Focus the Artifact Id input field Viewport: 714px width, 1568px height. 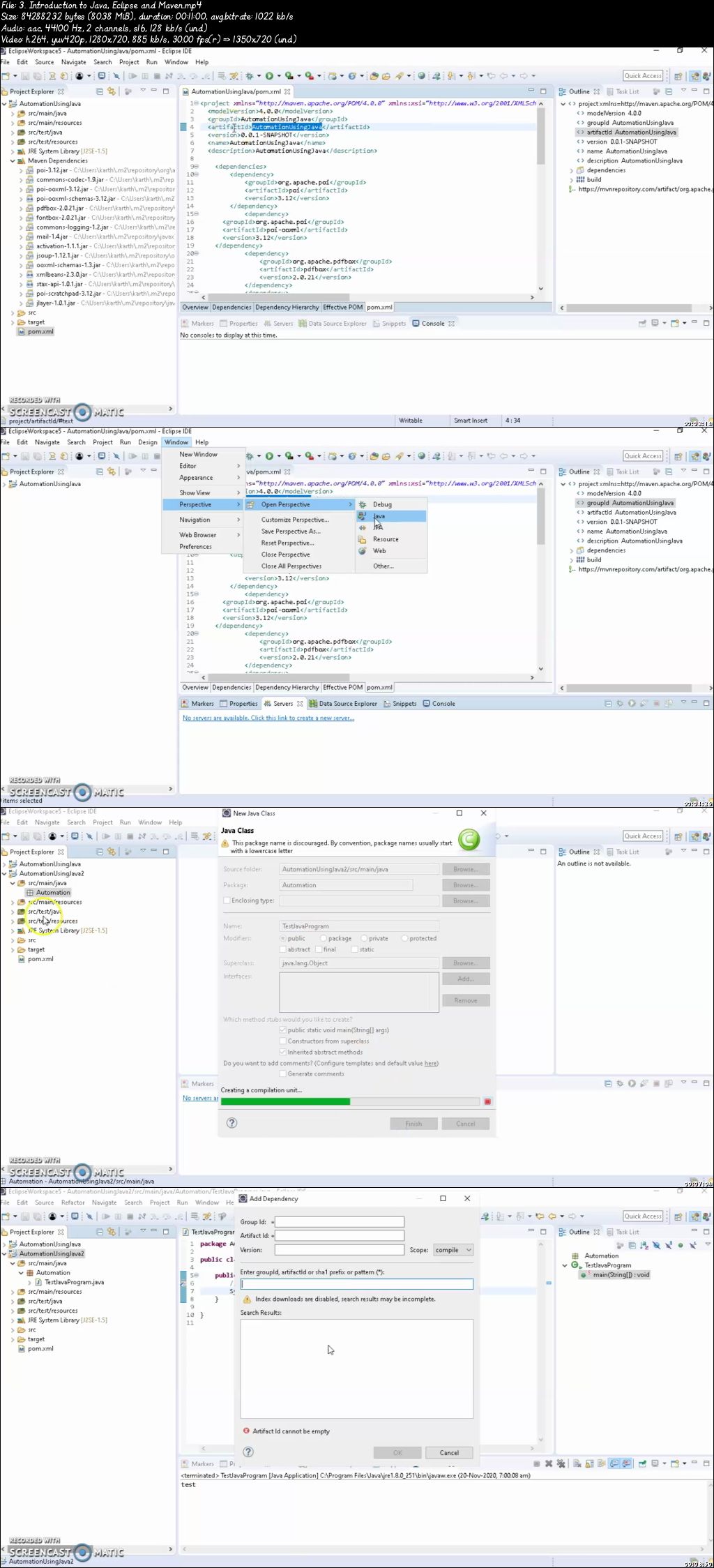[x=340, y=1236]
